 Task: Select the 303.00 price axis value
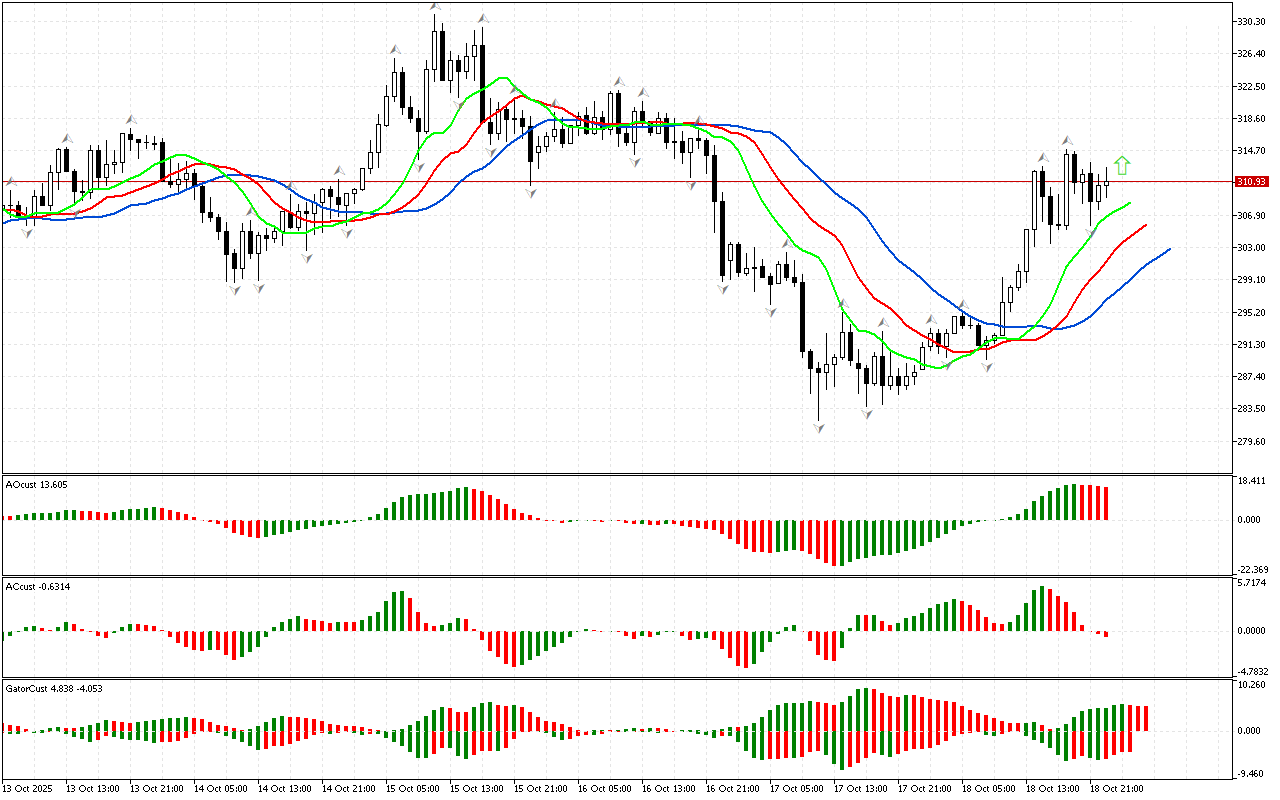click(x=1252, y=248)
